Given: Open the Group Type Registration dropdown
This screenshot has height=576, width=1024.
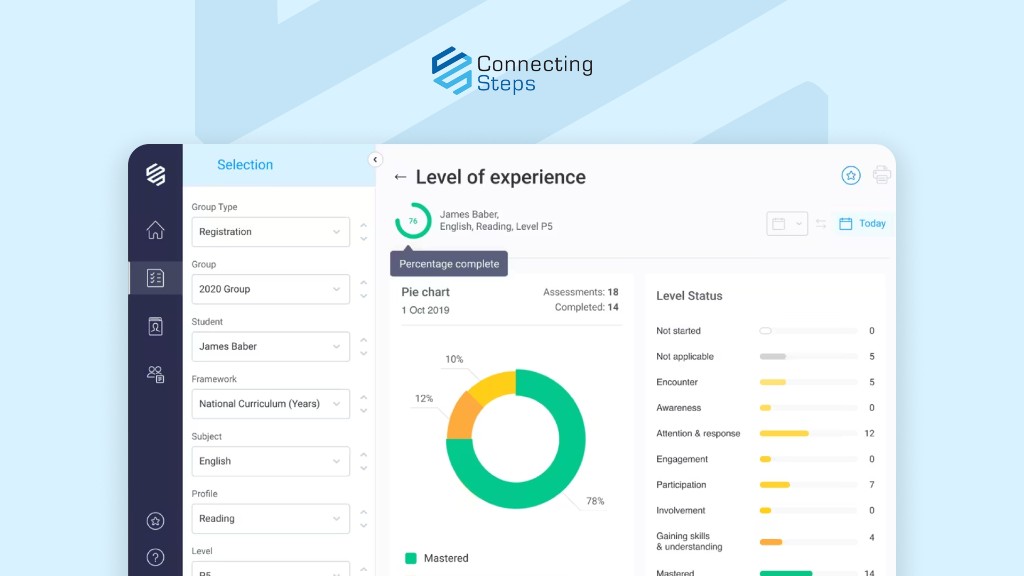Looking at the screenshot, I should 270,232.
